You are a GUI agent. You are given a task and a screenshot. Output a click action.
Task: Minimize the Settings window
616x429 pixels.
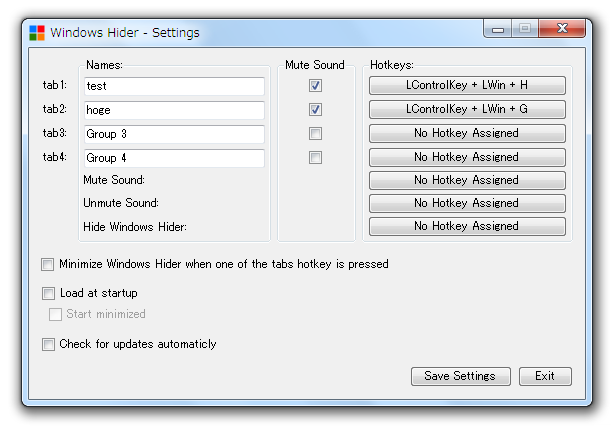pos(498,29)
